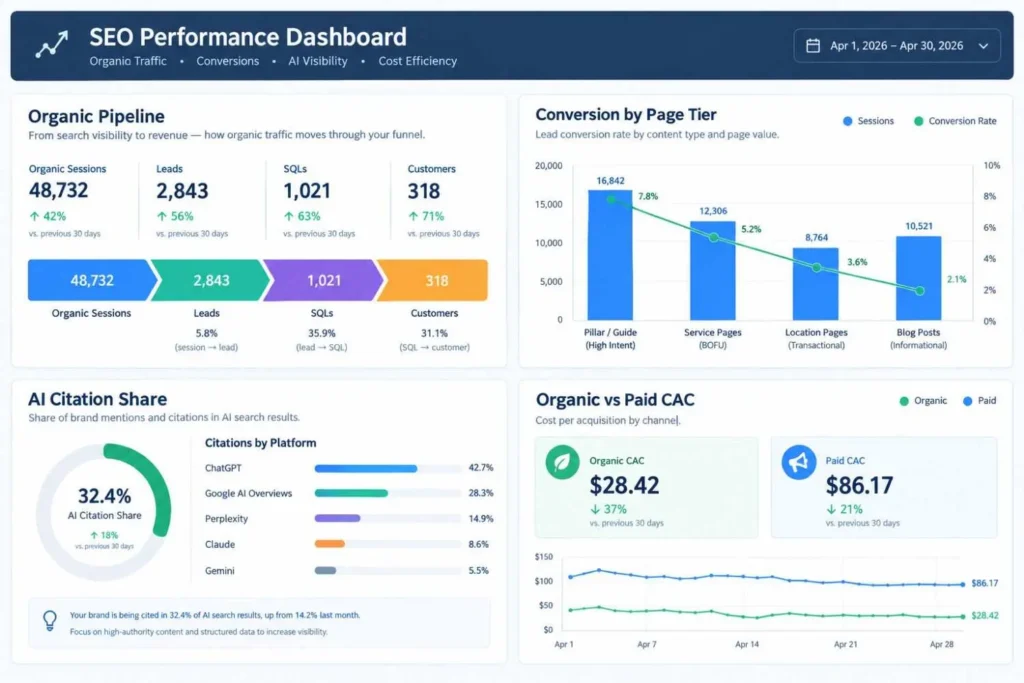Click the Citations by Platform subheading

click(x=261, y=443)
